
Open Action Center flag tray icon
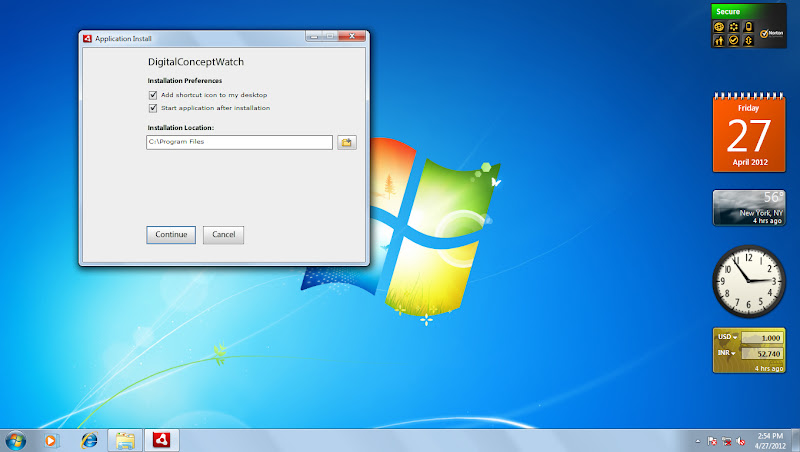[712, 441]
